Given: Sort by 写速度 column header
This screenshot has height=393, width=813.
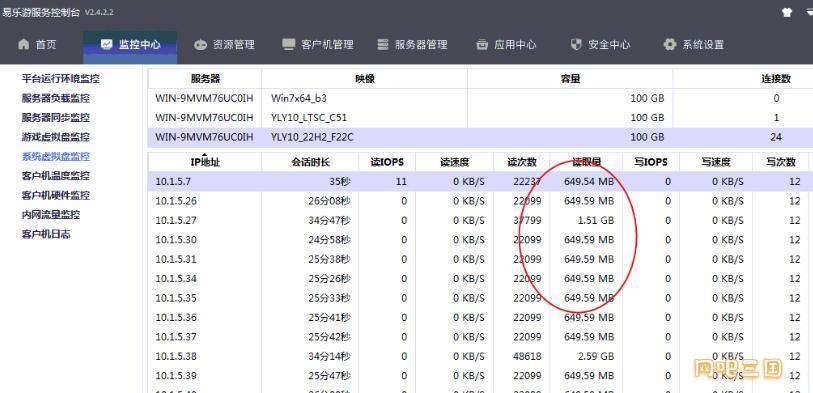Looking at the screenshot, I should tap(716, 162).
